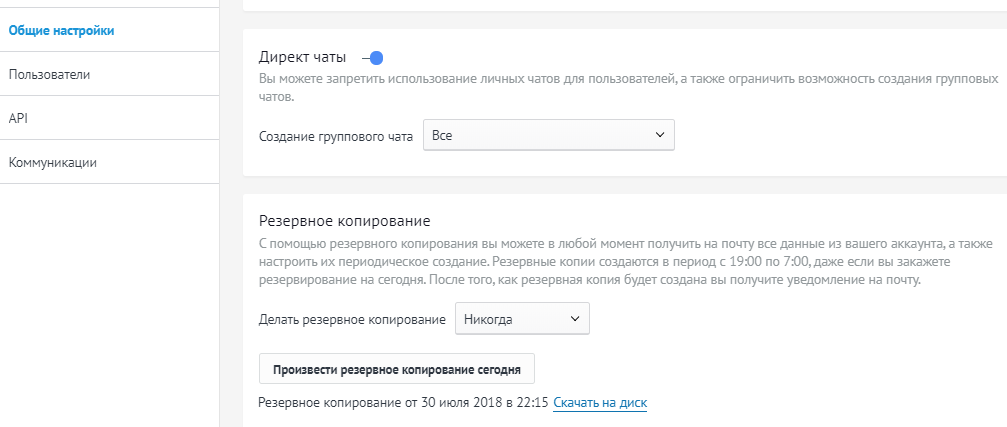Select the word Все shown in the group chat selector
This screenshot has height=427, width=1007.
(442, 135)
